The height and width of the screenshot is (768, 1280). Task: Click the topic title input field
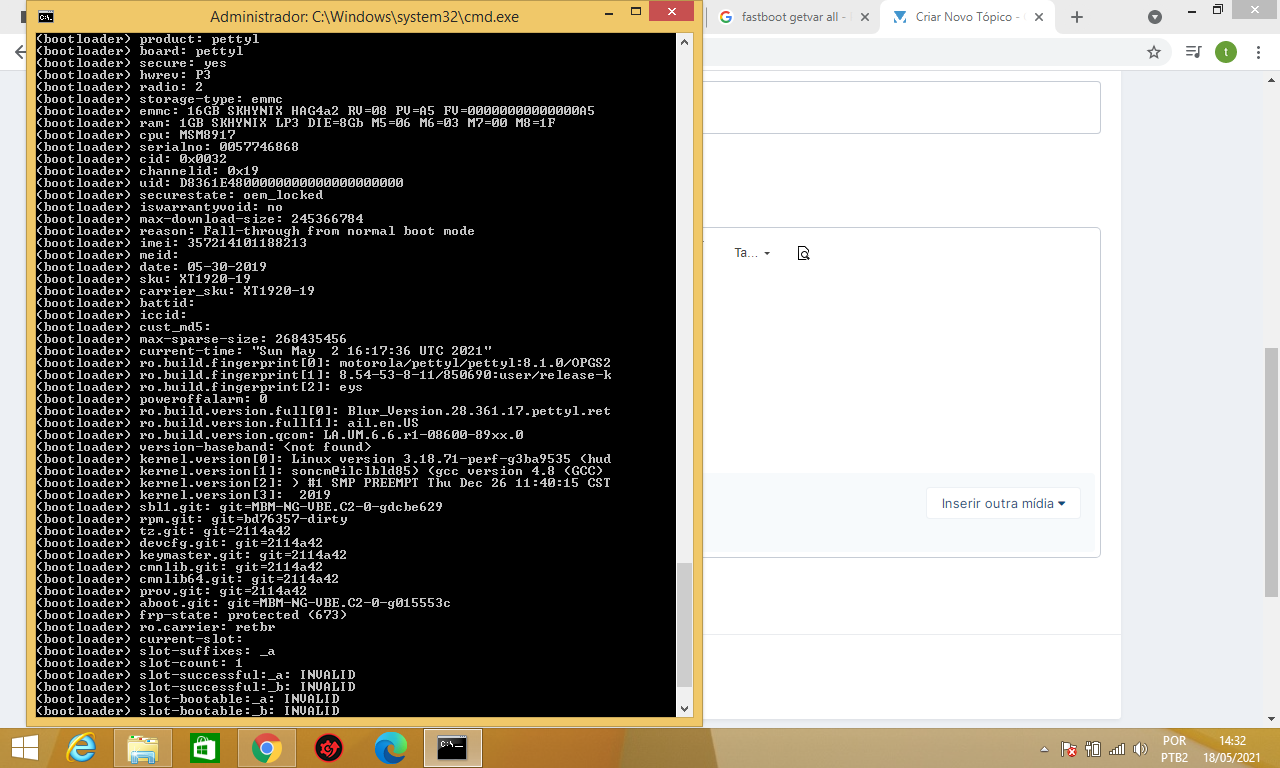tap(901, 107)
